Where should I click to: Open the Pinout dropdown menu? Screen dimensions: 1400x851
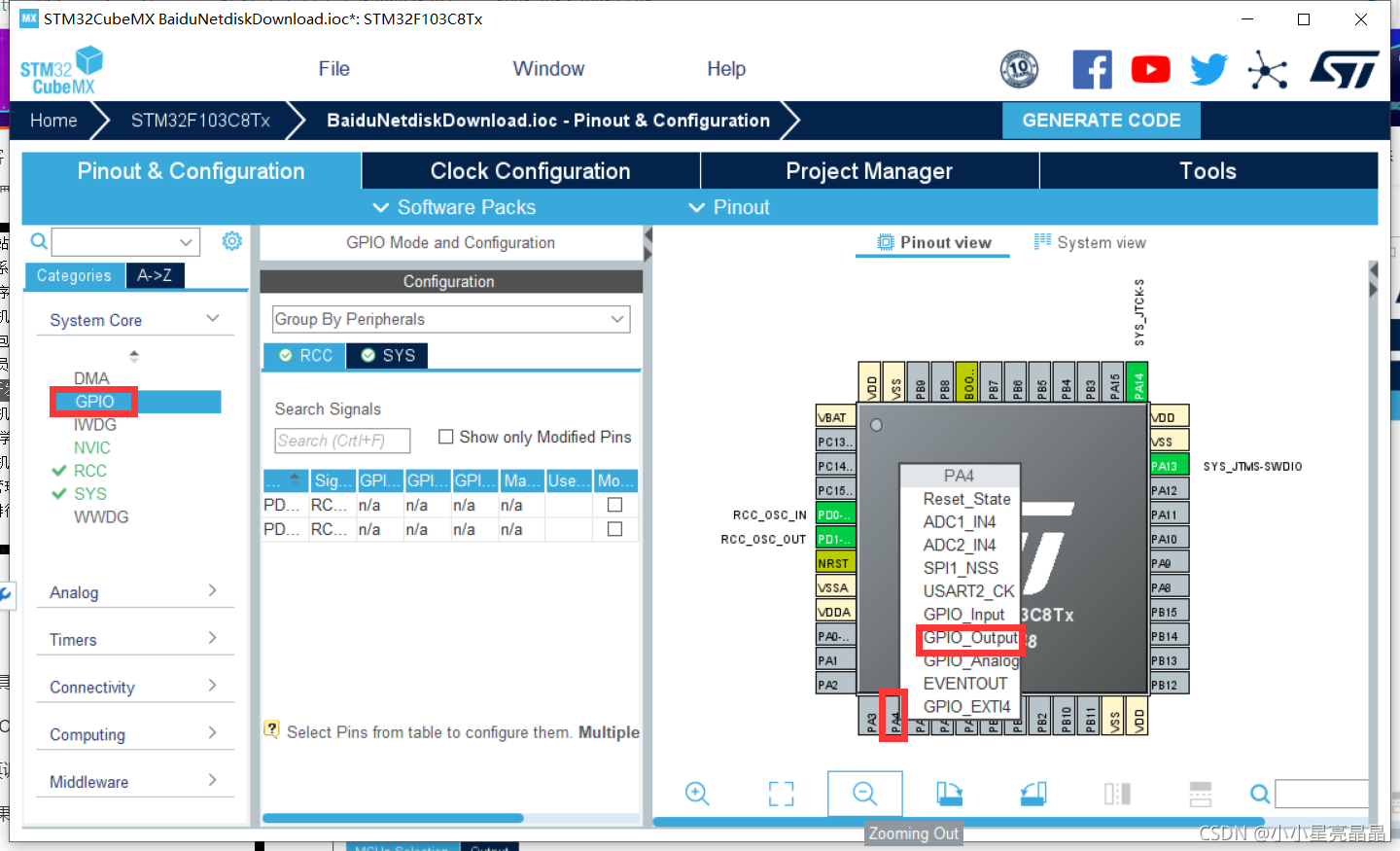(x=729, y=207)
